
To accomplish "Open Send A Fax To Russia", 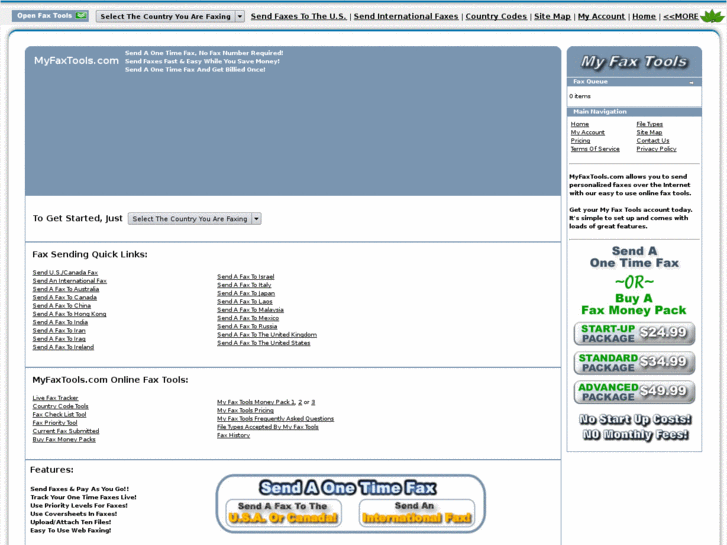I will coord(247,327).
